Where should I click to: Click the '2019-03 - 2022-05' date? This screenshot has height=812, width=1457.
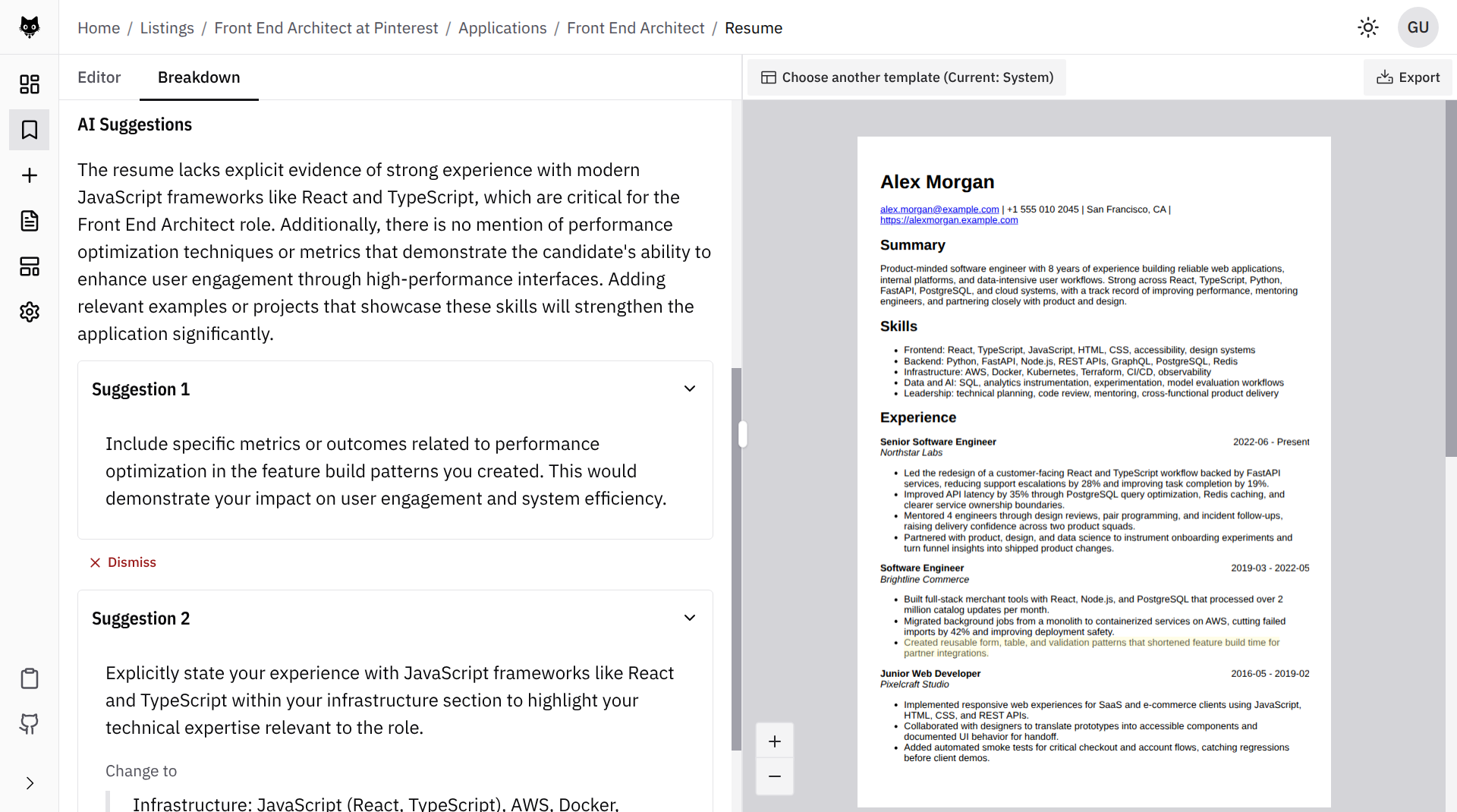1270,568
